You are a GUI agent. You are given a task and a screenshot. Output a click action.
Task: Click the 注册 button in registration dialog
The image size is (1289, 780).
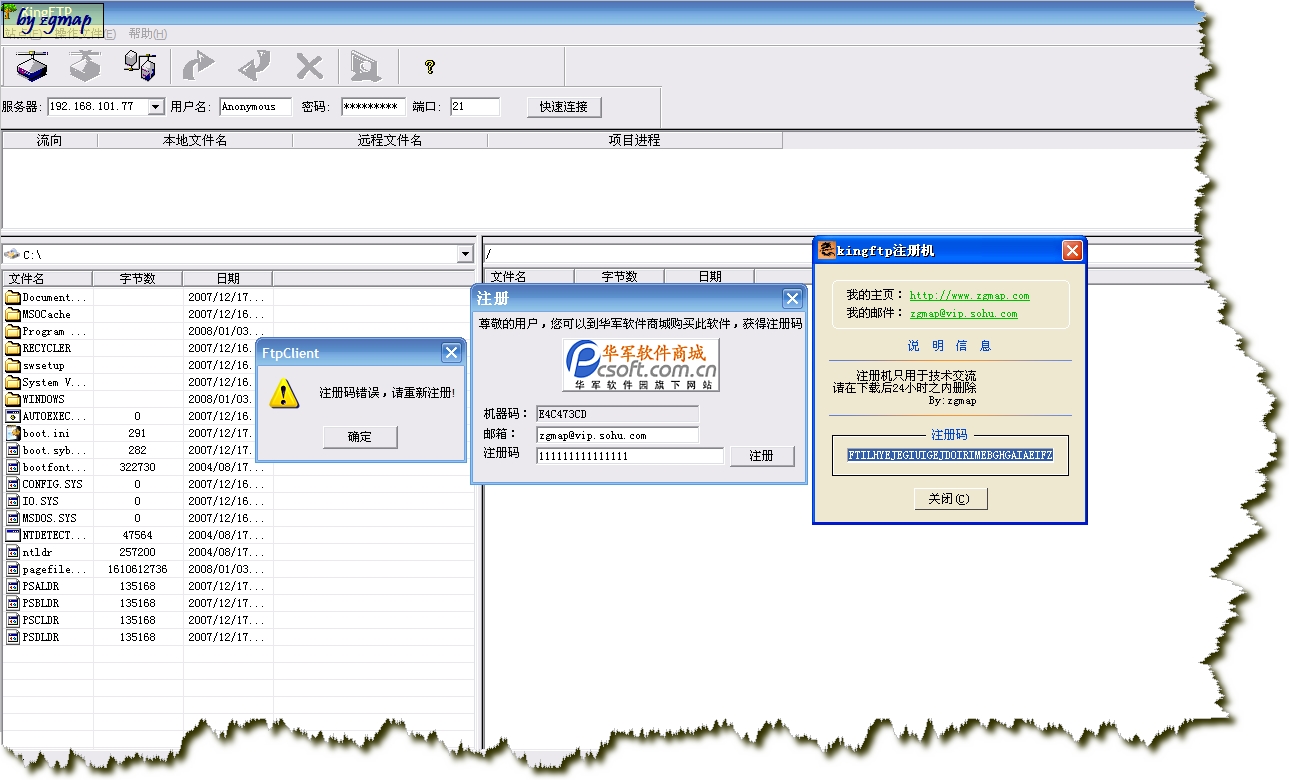[762, 456]
